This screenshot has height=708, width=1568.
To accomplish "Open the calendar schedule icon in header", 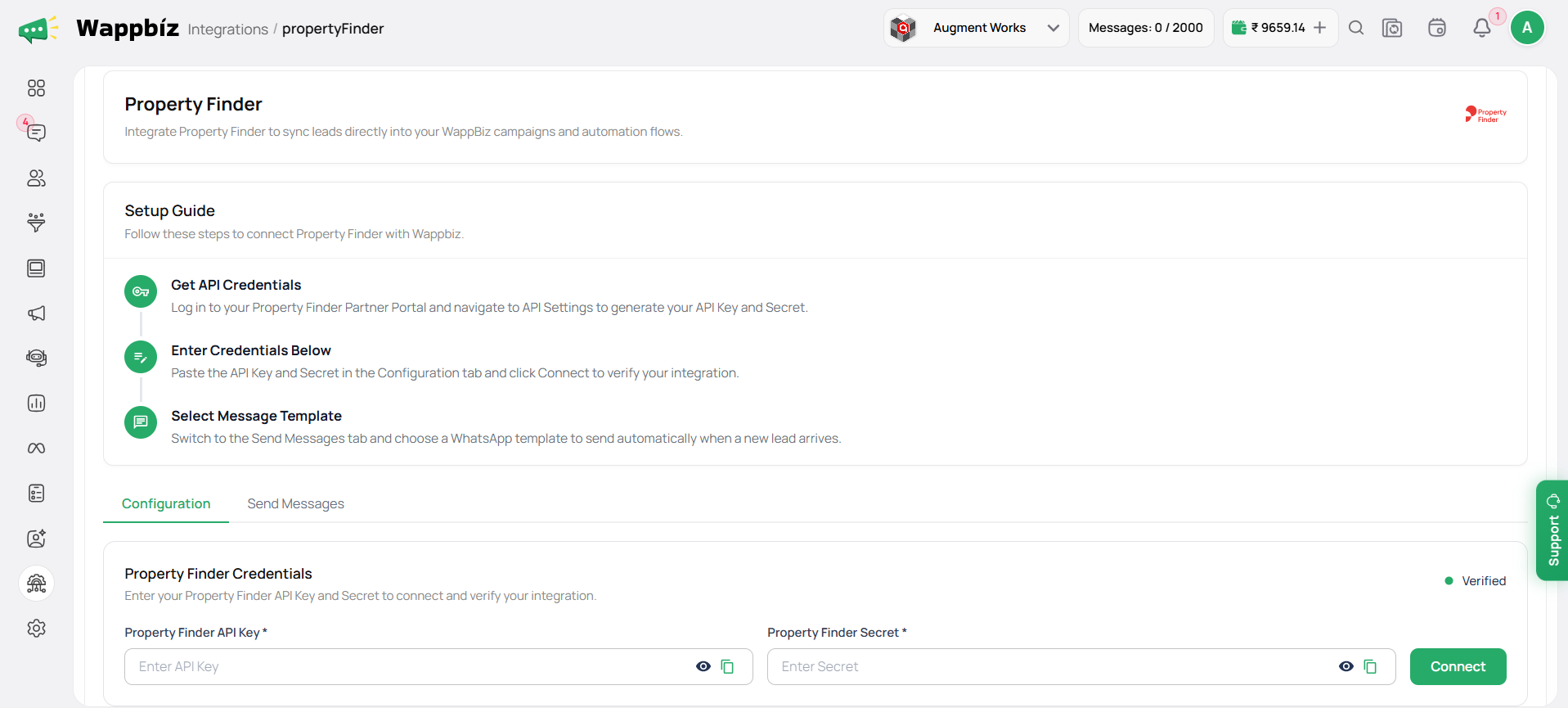I will pyautogui.click(x=1437, y=28).
